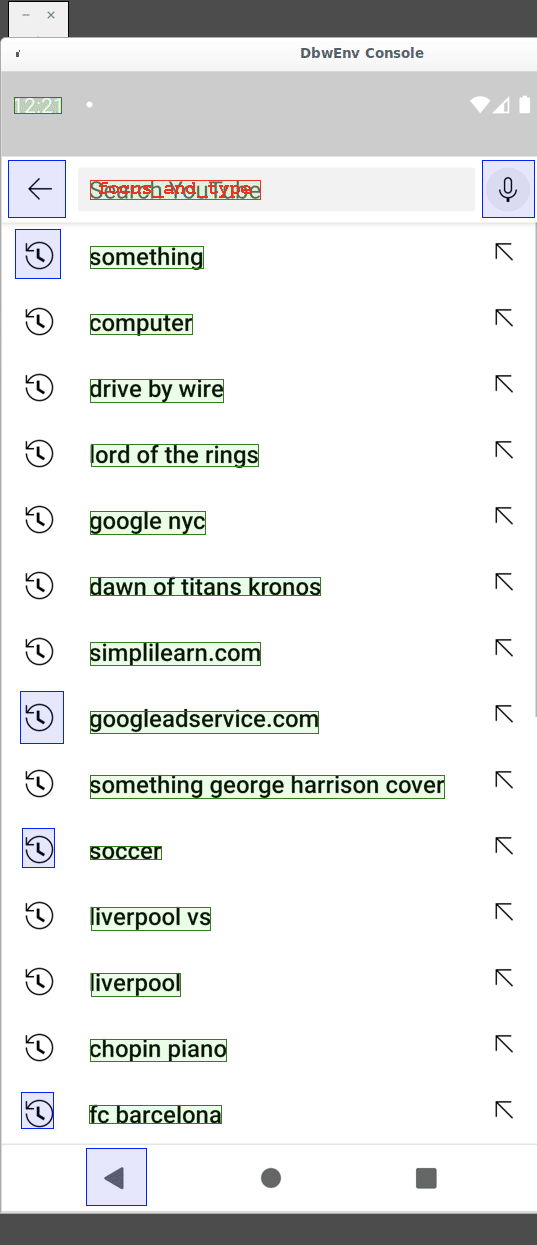The height and width of the screenshot is (1245, 537).
Task: Choose 'dawn of titans kronos' suggestion
Action: [x=206, y=587]
